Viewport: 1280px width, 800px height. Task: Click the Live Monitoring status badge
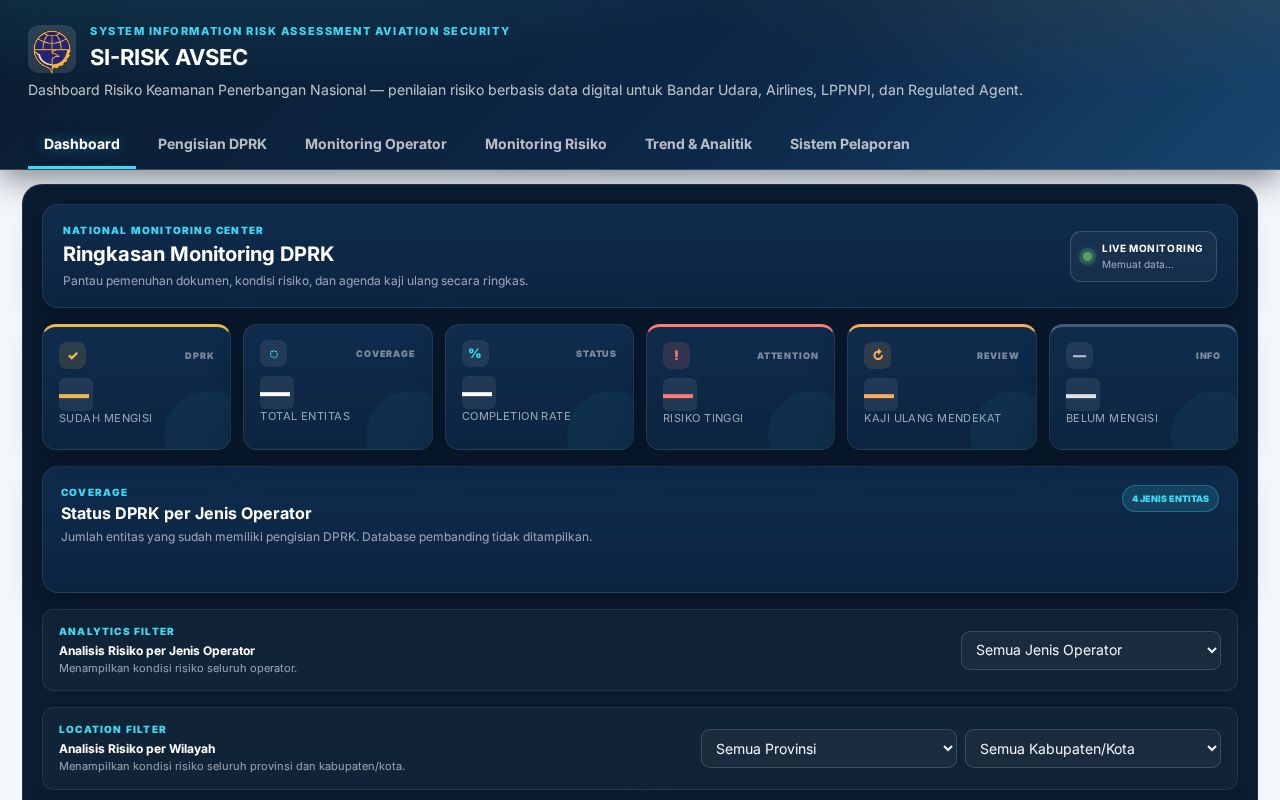[x=1143, y=257]
